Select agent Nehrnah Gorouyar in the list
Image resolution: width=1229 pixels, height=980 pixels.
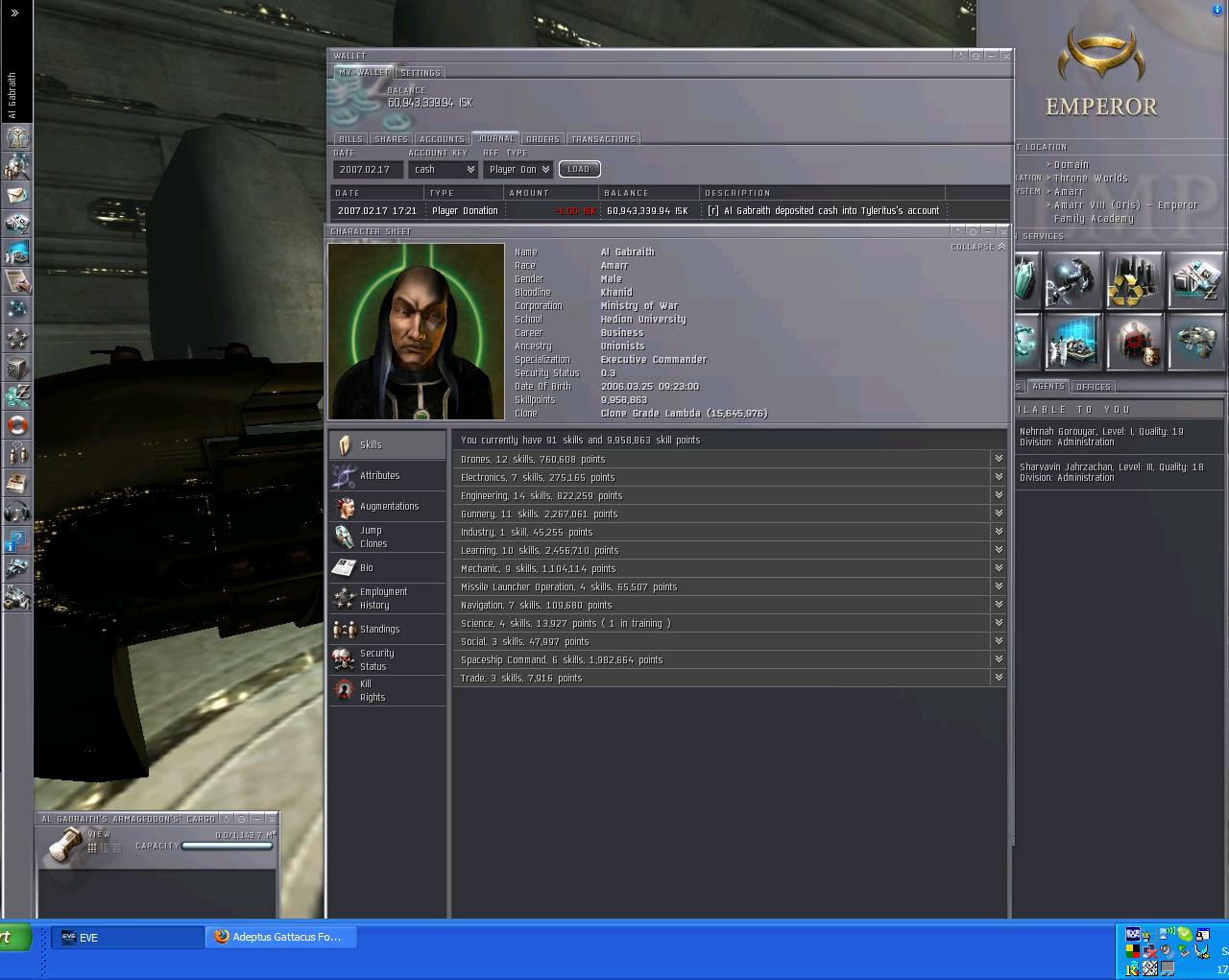1120,437
